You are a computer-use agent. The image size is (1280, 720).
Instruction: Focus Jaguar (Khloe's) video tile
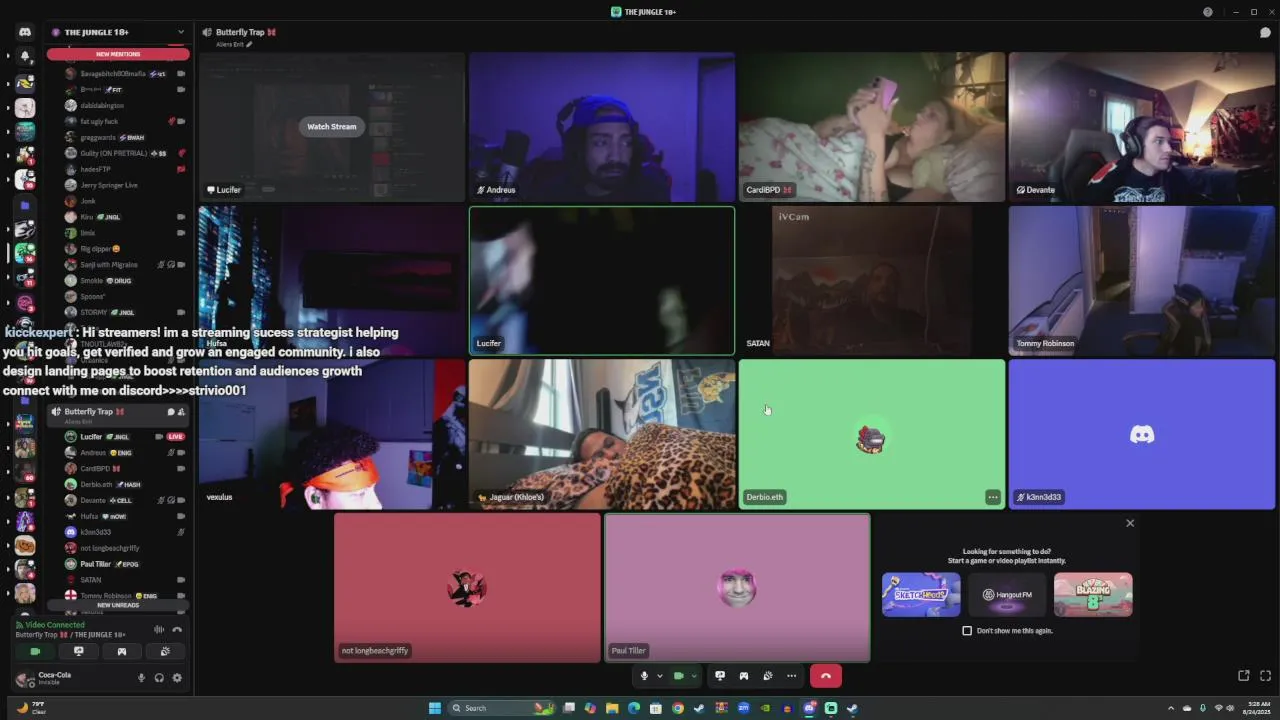(x=602, y=434)
